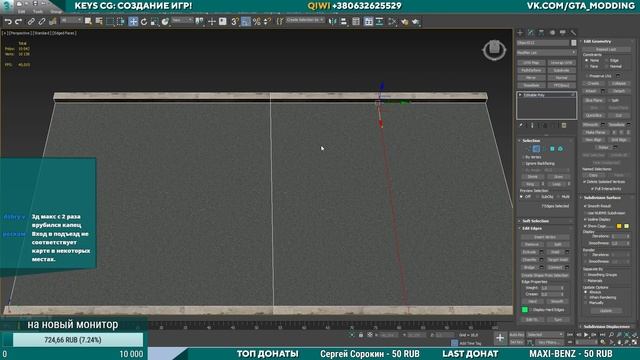Toggle the Delete Isolated Vertices checkbox
640x360 pixels.
tap(585, 182)
